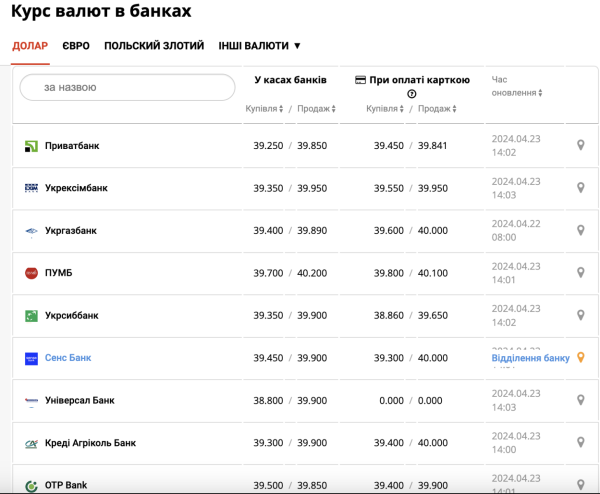Open map pin for OTP Bank row
This screenshot has width=600, height=494.
[580, 485]
